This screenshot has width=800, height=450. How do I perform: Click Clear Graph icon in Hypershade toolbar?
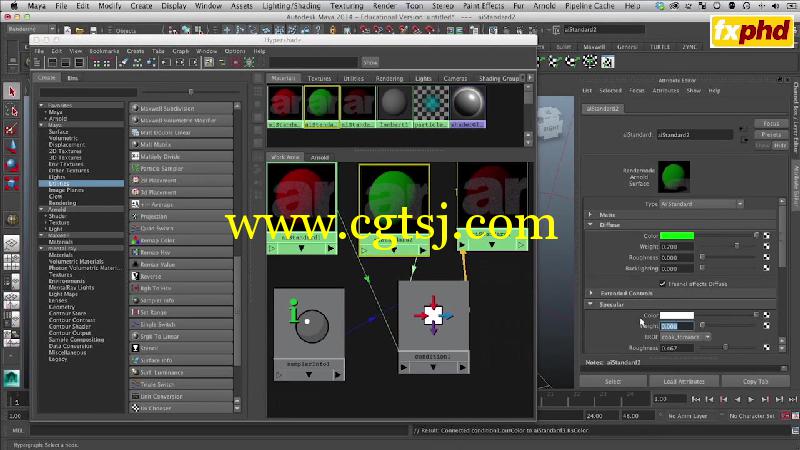pos(124,62)
